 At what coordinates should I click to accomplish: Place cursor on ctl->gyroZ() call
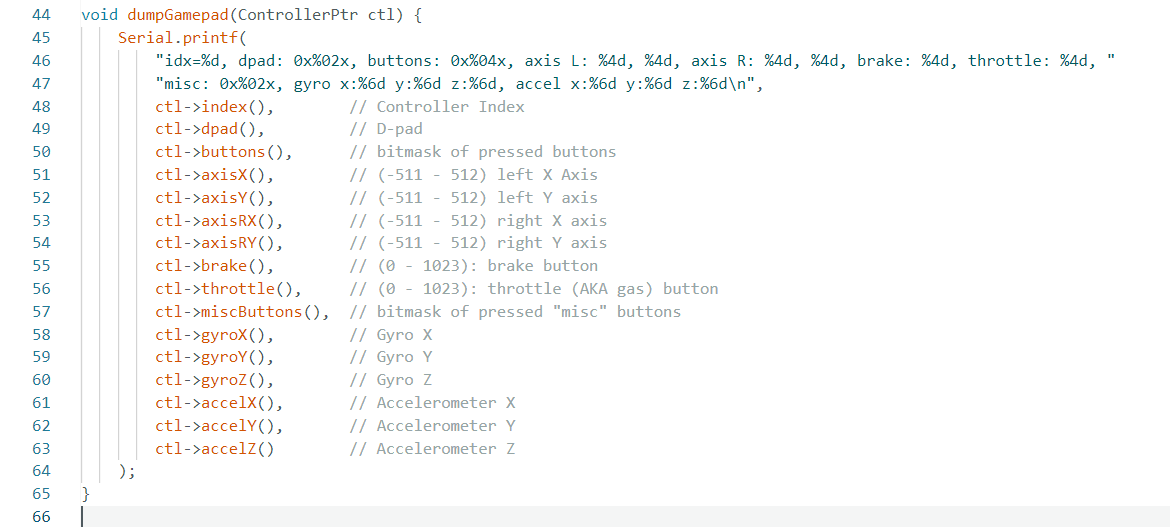pos(214,380)
